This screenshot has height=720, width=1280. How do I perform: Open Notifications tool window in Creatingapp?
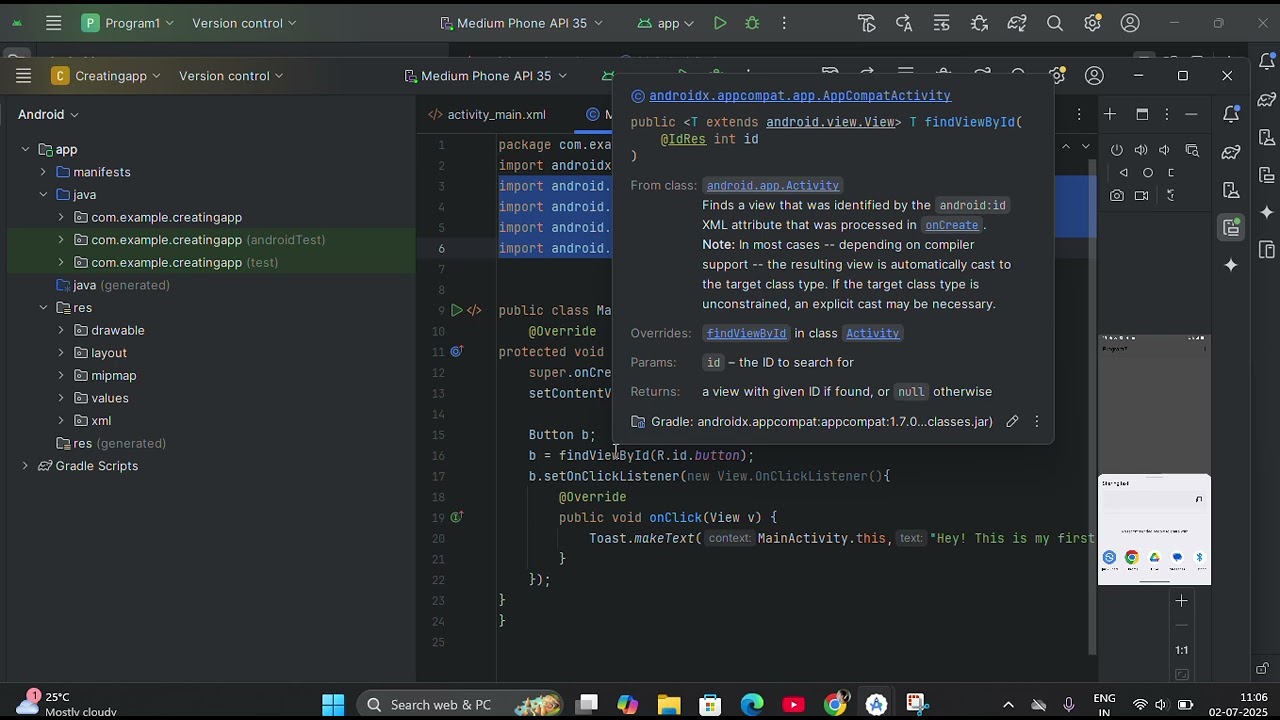[x=1231, y=114]
